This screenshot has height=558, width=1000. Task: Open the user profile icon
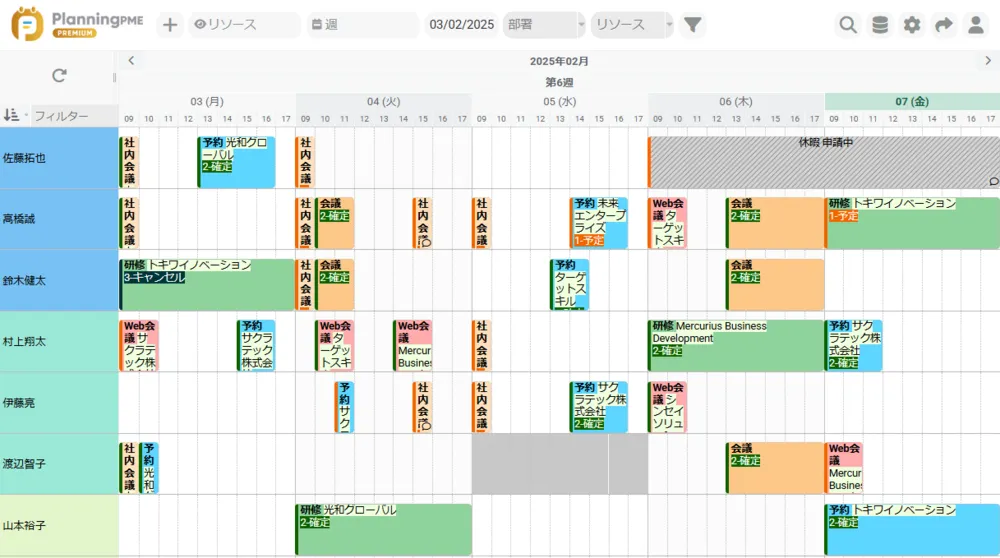click(x=976, y=25)
